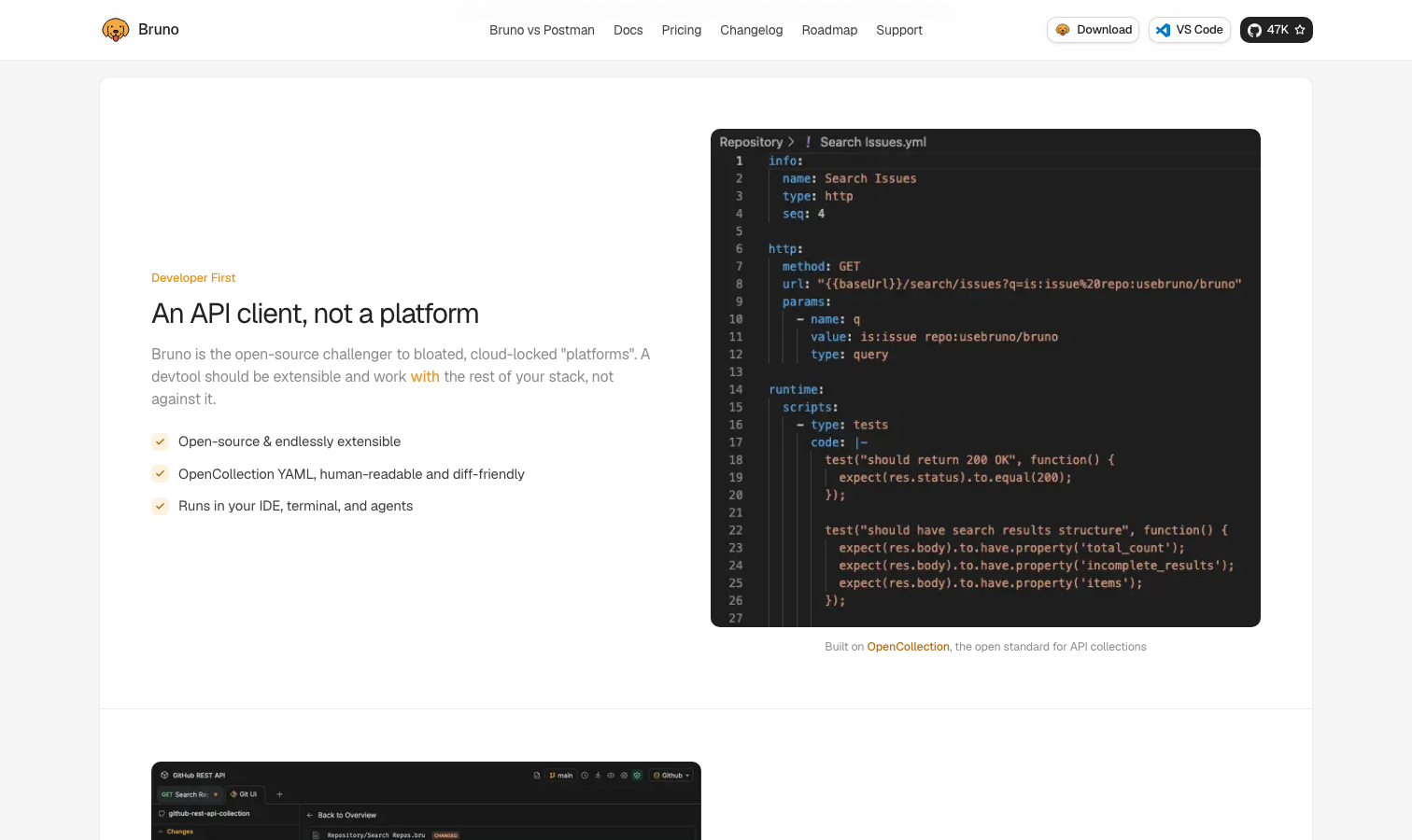Image resolution: width=1412 pixels, height=840 pixels.
Task: Click the Back to Overview arrow
Action: [x=310, y=815]
